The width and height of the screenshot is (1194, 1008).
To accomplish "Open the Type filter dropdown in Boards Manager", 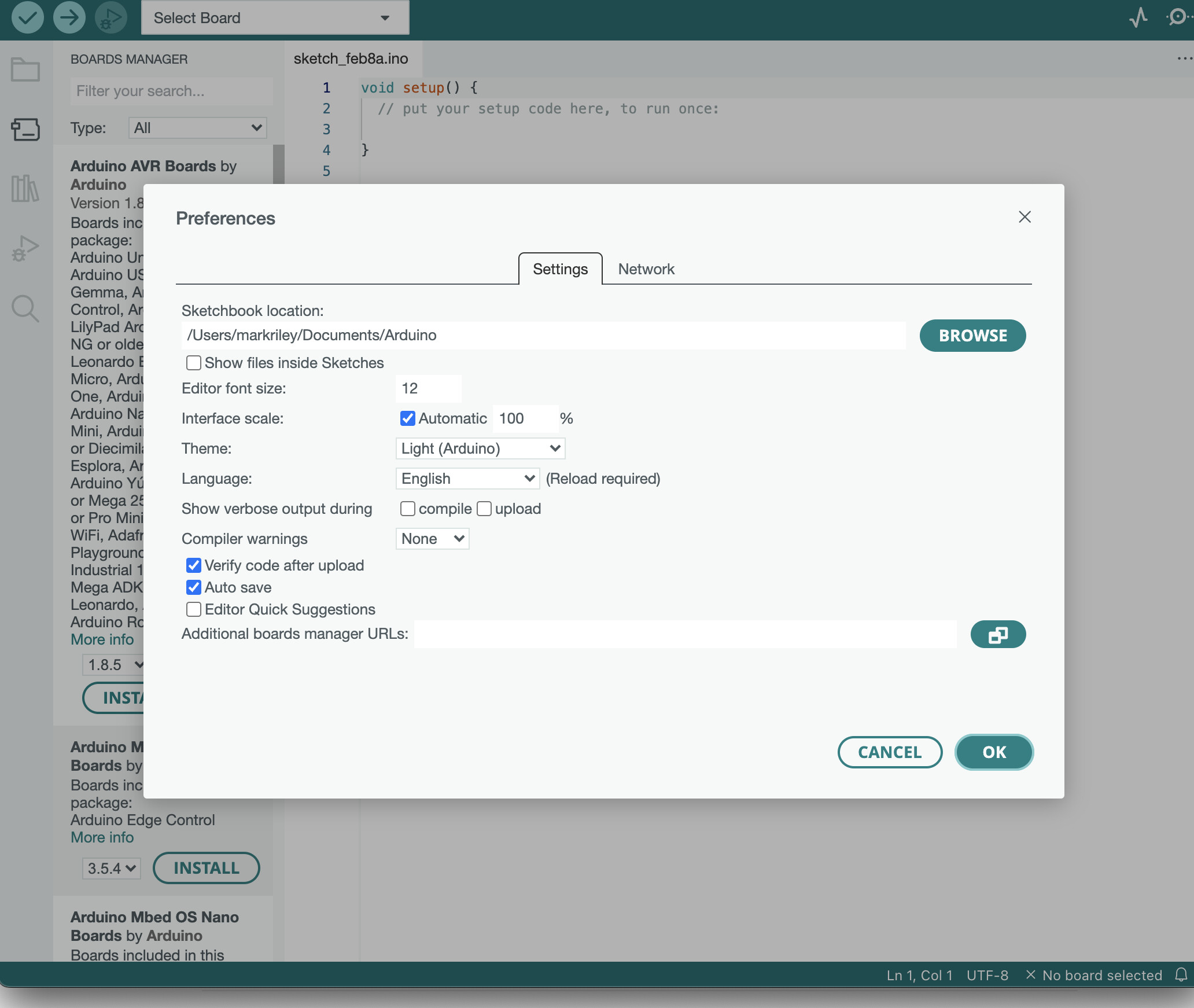I will (197, 128).
